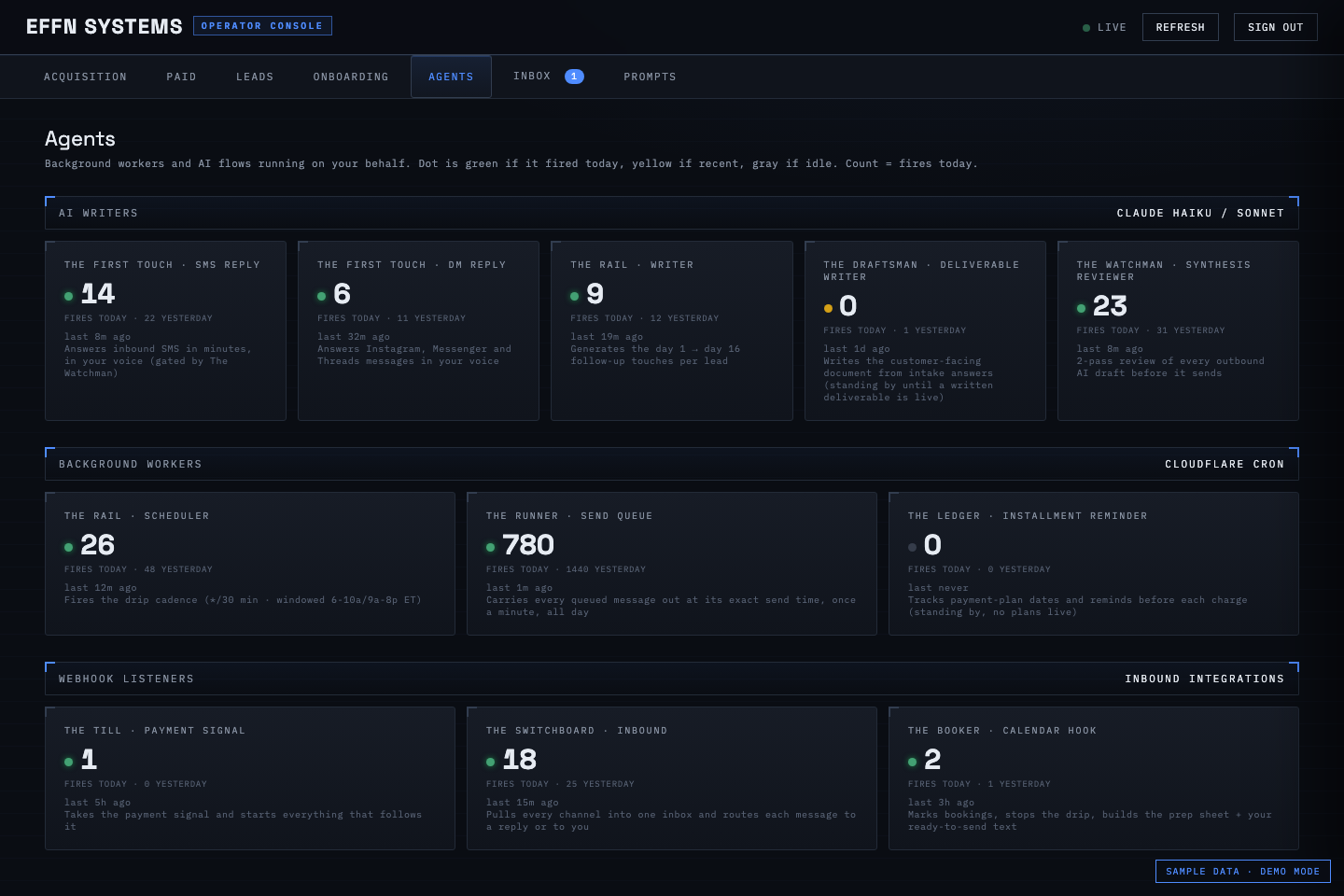Open the Onboarding tab
1344x896 pixels.
click(x=351, y=77)
